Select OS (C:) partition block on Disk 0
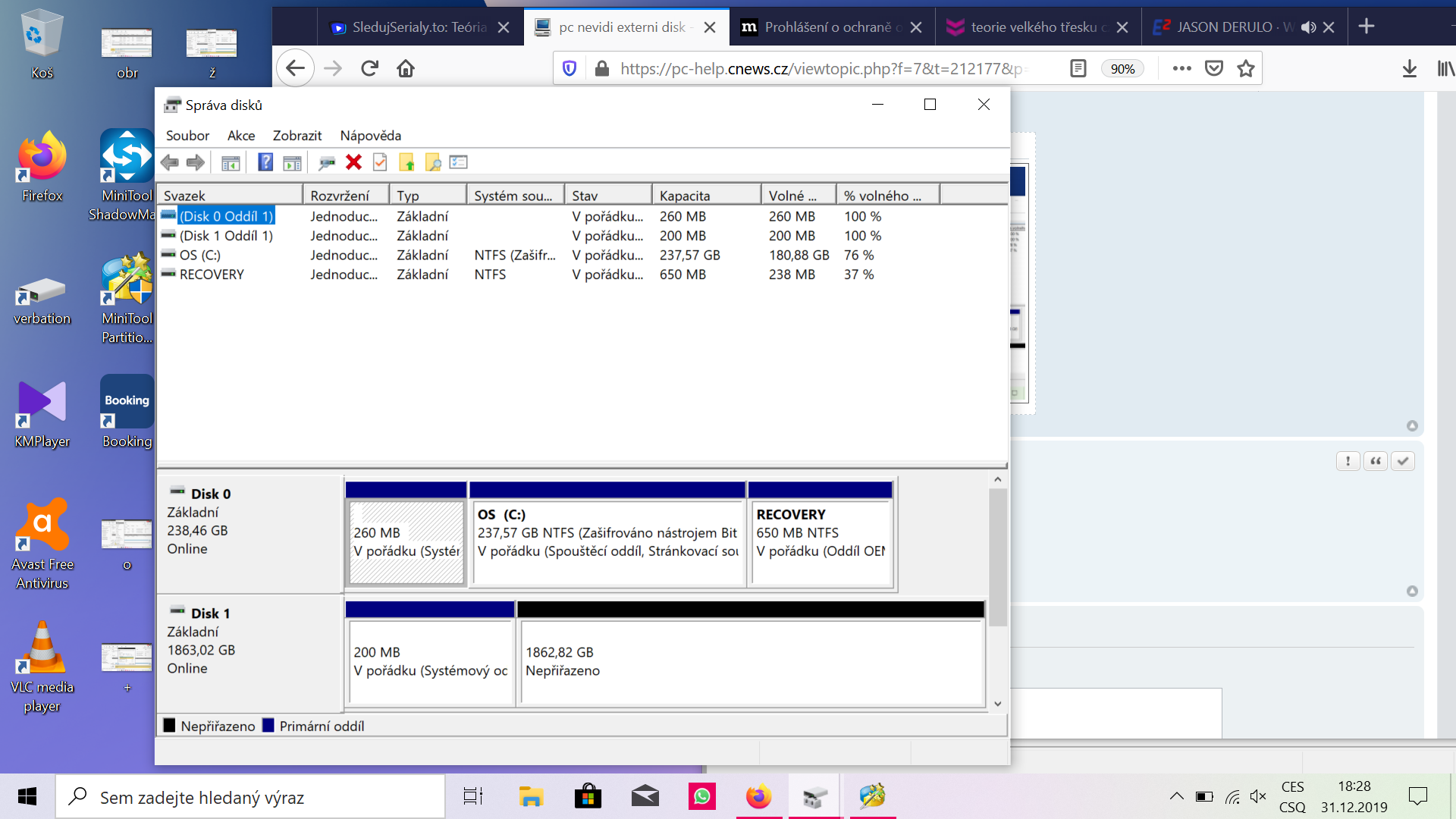 607,541
